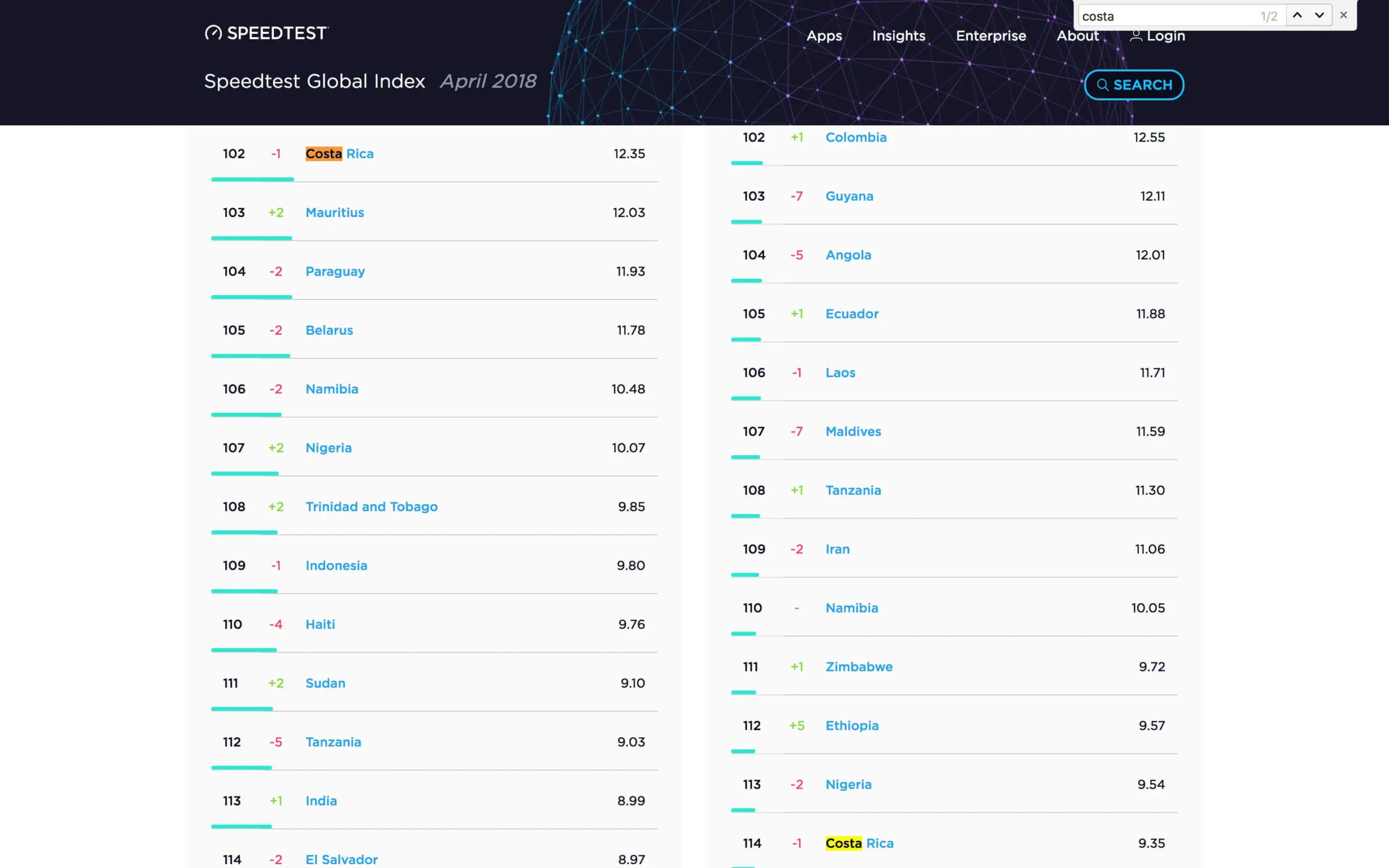This screenshot has height=868, width=1389.
Task: Click the user login icon
Action: tap(1135, 35)
